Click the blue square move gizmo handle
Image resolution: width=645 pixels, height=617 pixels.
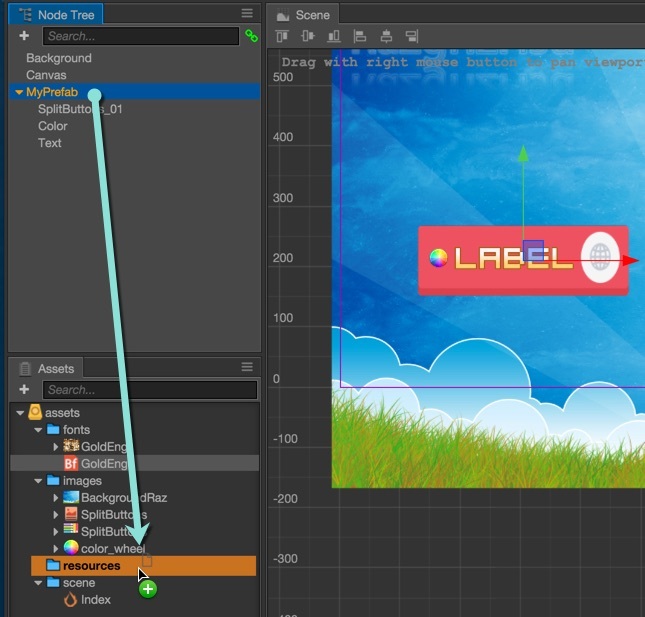[533, 251]
